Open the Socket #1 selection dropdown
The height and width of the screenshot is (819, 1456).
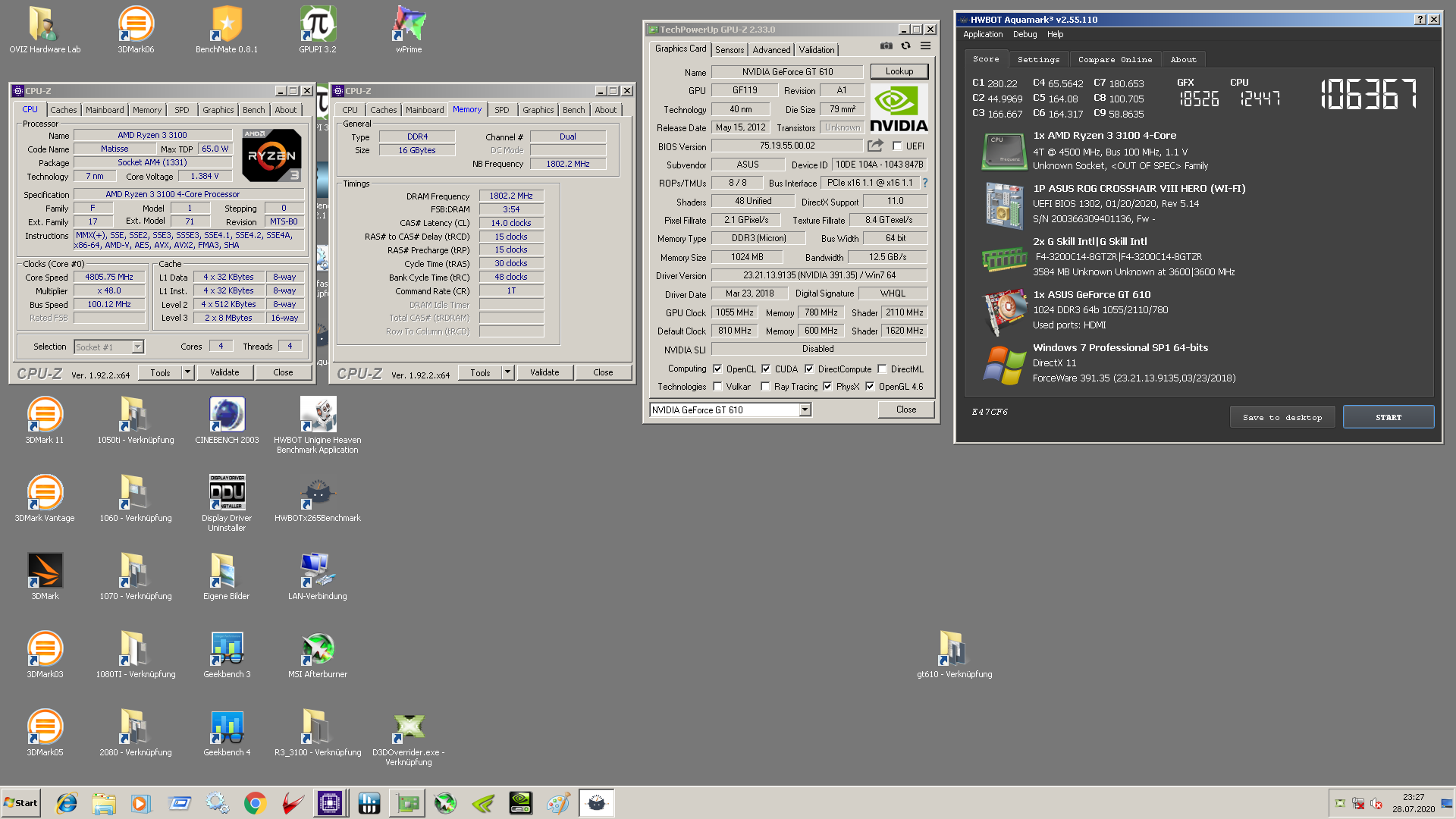137,347
